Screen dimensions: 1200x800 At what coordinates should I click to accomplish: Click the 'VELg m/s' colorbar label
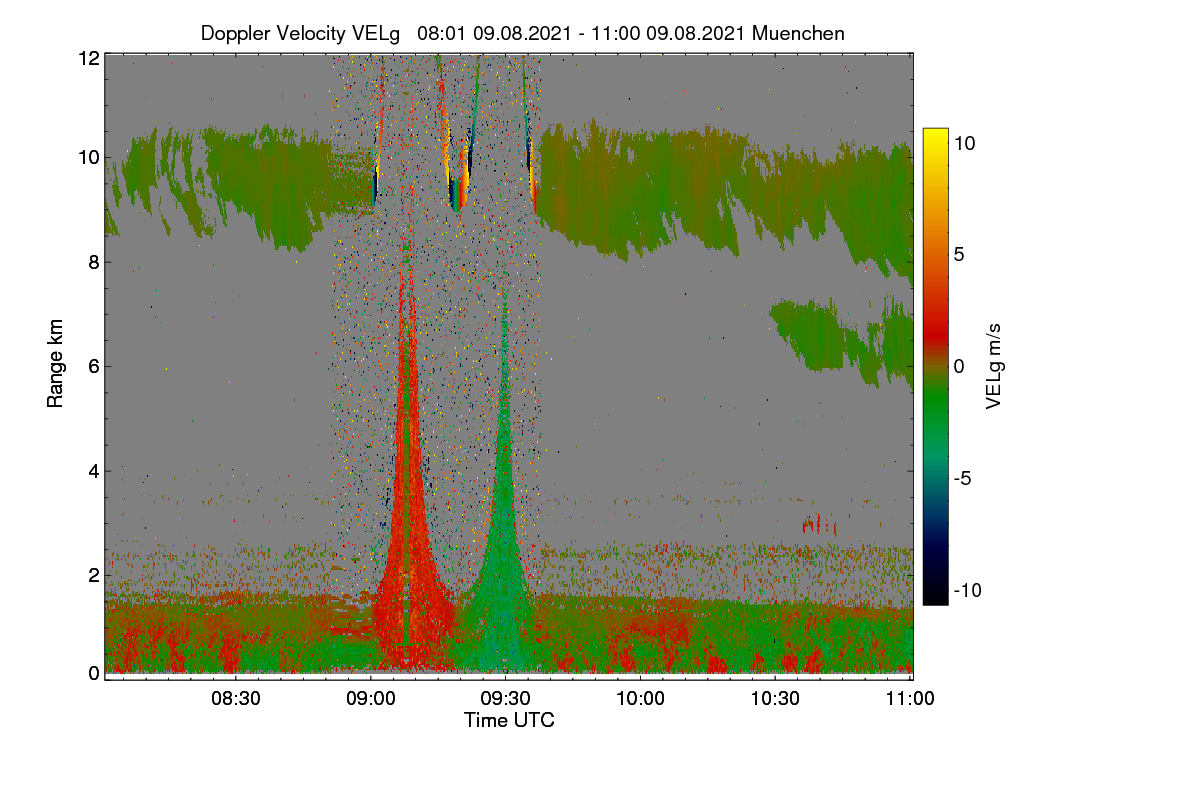(x=993, y=366)
